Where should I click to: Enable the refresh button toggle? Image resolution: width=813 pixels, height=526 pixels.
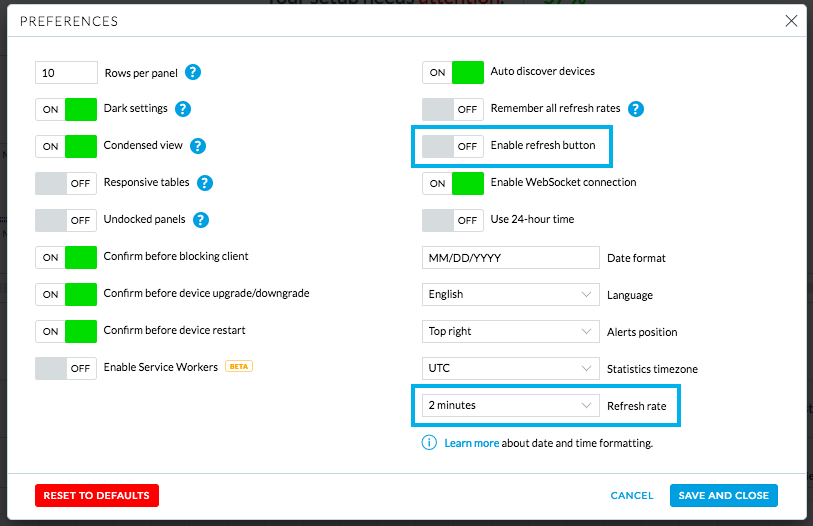coord(453,146)
